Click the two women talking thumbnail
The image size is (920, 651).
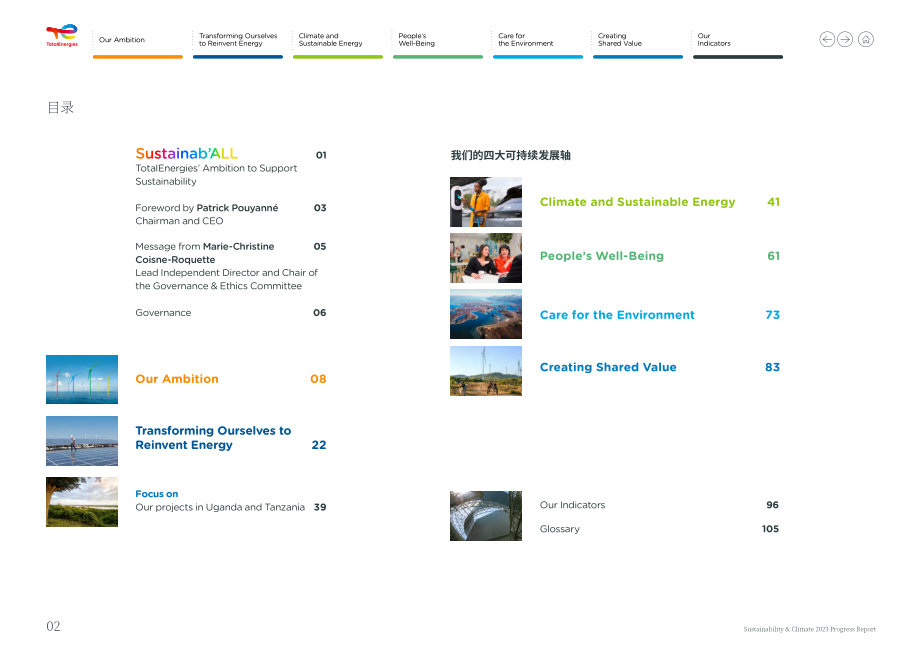pos(486,258)
